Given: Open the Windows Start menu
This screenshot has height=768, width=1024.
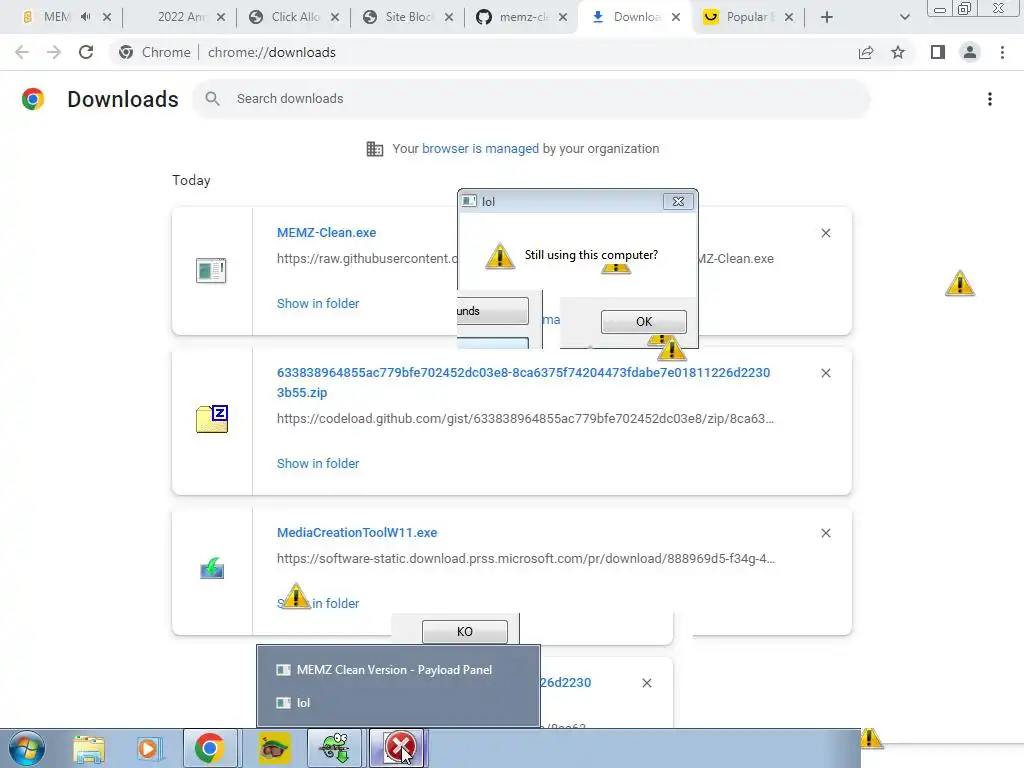Looking at the screenshot, I should [27, 748].
